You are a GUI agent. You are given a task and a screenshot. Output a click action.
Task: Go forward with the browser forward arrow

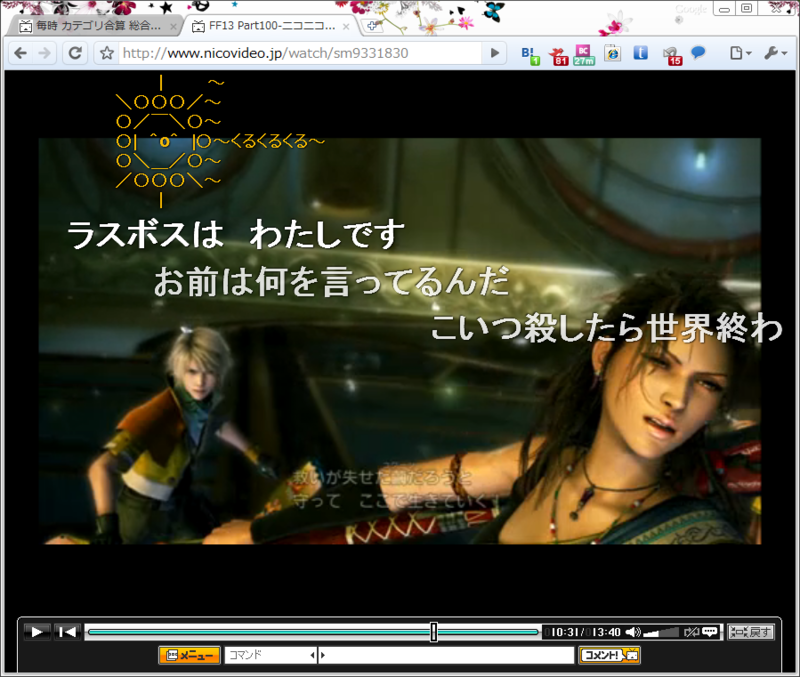[45, 53]
